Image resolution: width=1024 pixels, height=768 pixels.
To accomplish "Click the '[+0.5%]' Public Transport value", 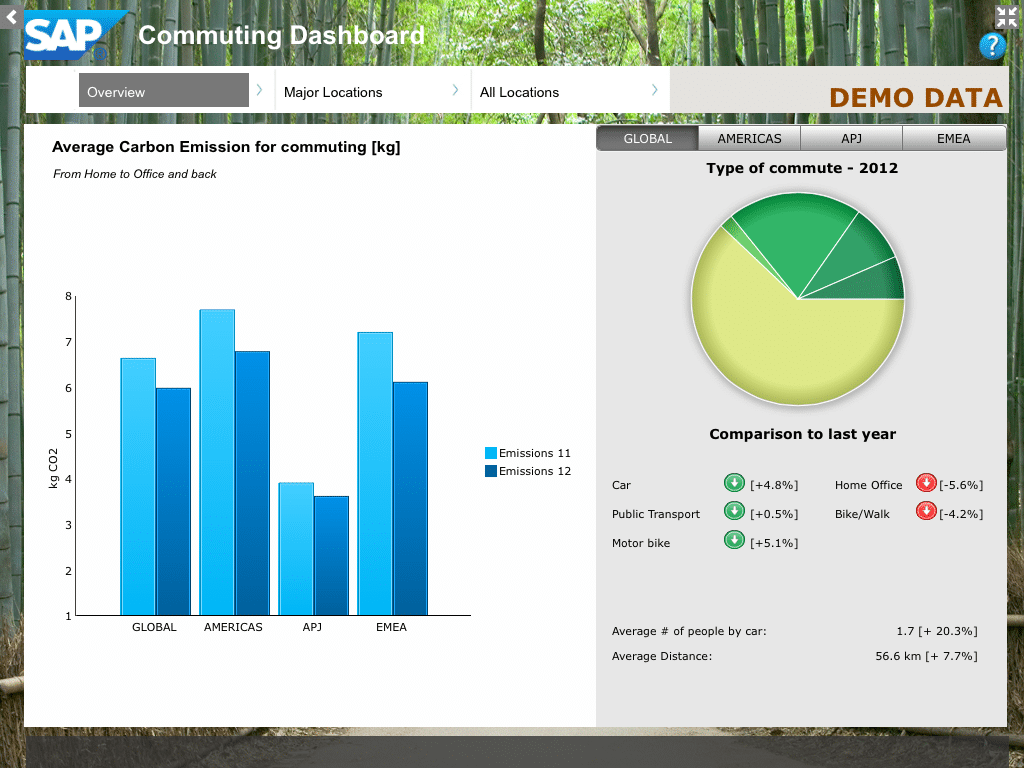I will click(774, 514).
